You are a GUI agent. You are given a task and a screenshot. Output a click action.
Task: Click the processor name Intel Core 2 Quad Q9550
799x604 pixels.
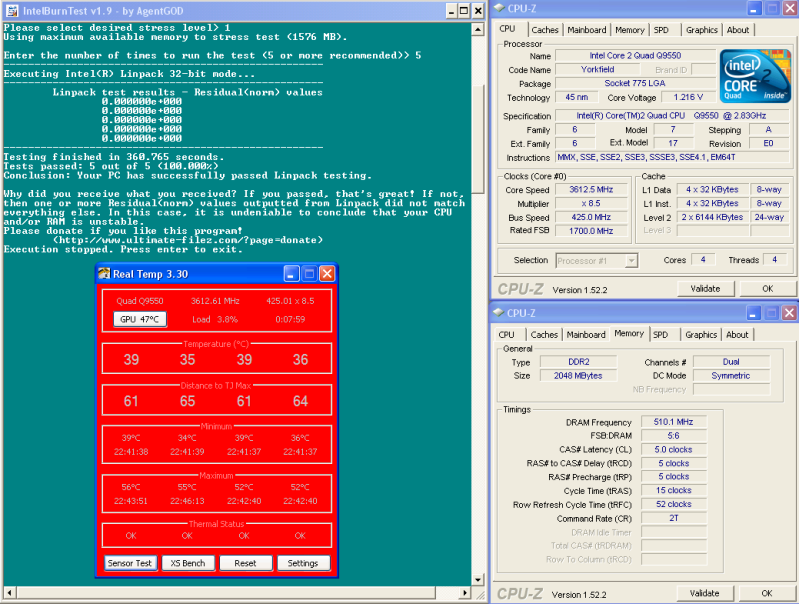(x=635, y=56)
